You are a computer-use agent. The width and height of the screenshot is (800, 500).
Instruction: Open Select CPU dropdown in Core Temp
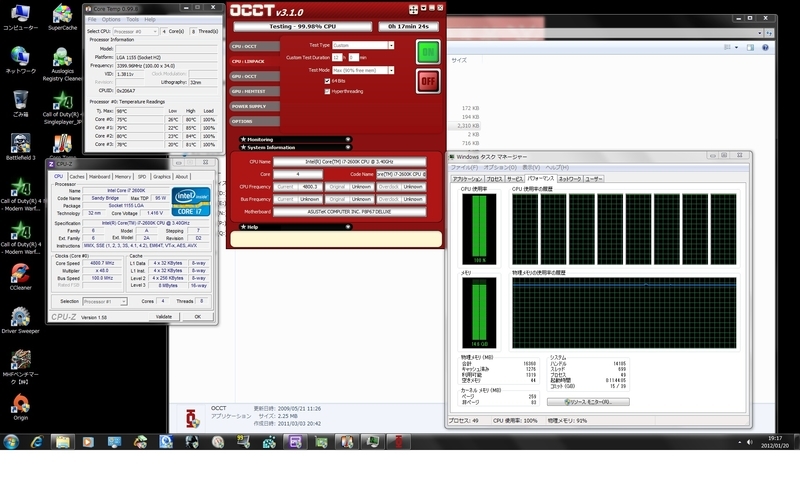[135, 32]
